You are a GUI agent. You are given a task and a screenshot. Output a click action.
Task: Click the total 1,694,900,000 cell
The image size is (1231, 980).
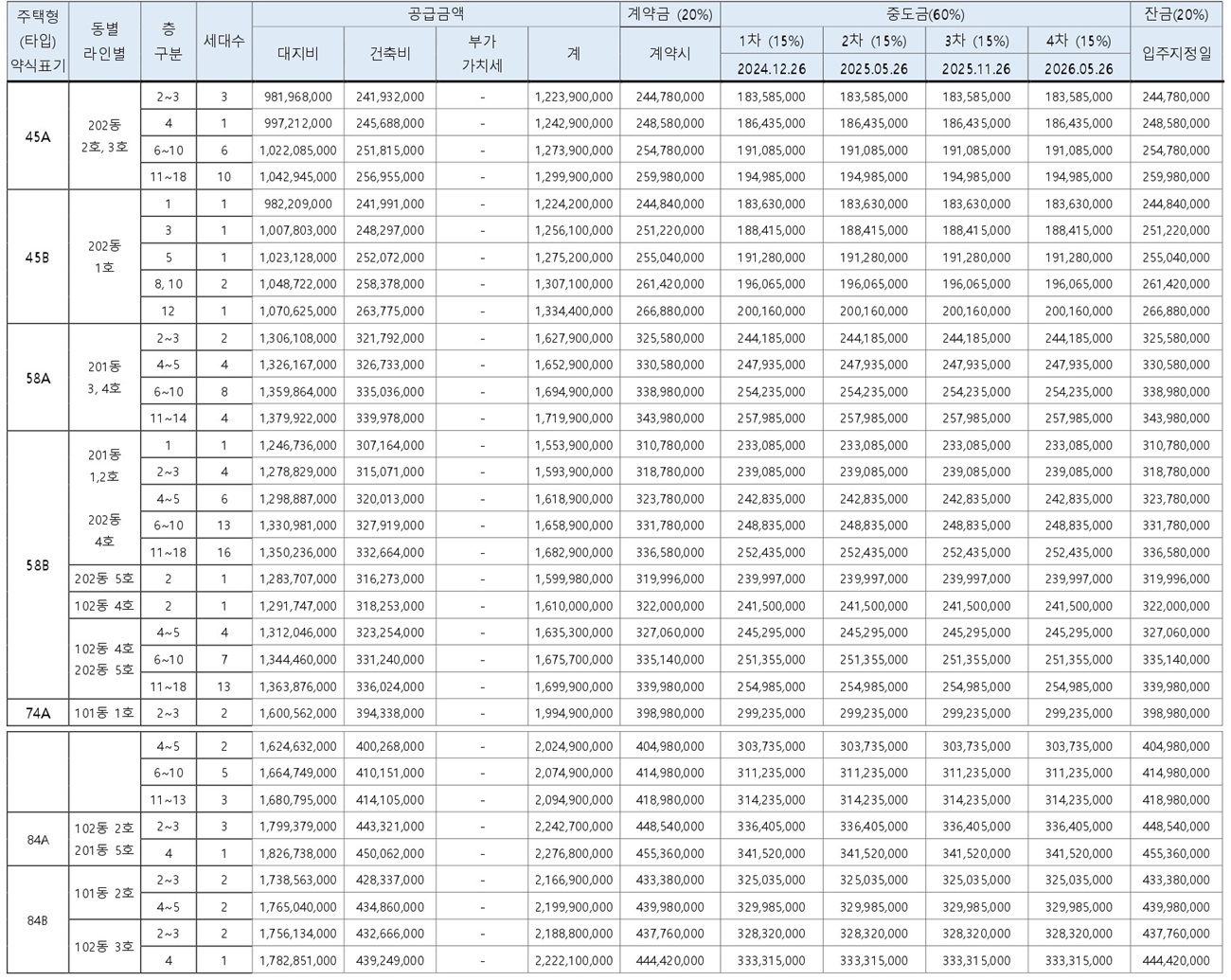point(574,391)
